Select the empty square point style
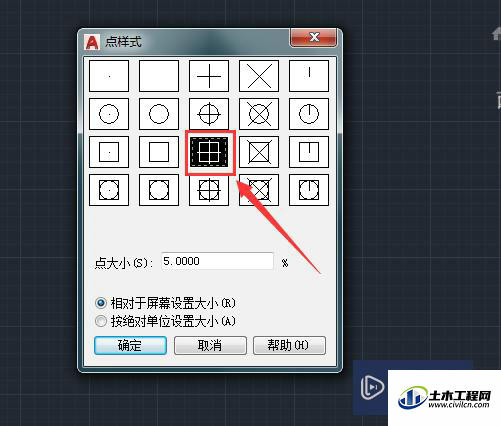Image resolution: width=501 pixels, height=426 pixels. pyautogui.click(x=159, y=152)
